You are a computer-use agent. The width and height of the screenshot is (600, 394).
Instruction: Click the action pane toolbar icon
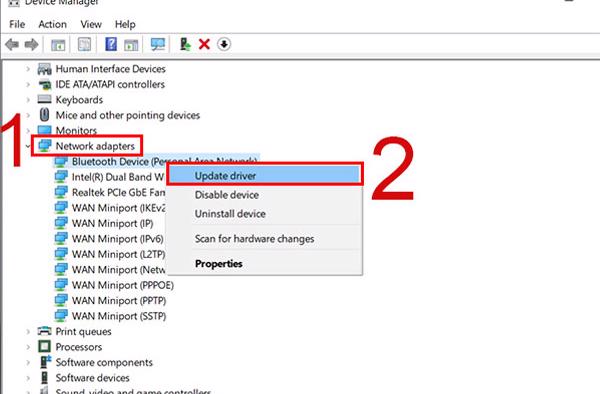(x=131, y=45)
